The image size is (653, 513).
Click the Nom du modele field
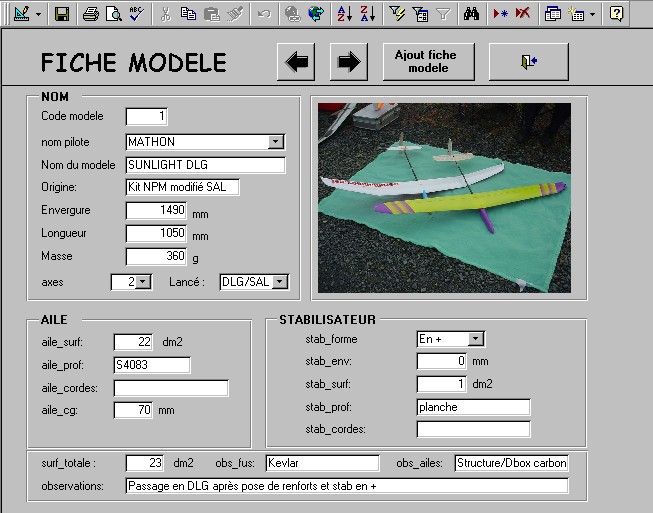205,165
